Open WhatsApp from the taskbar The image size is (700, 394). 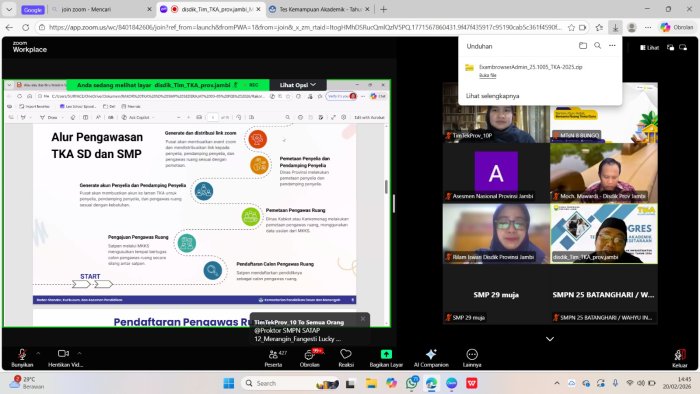[412, 383]
